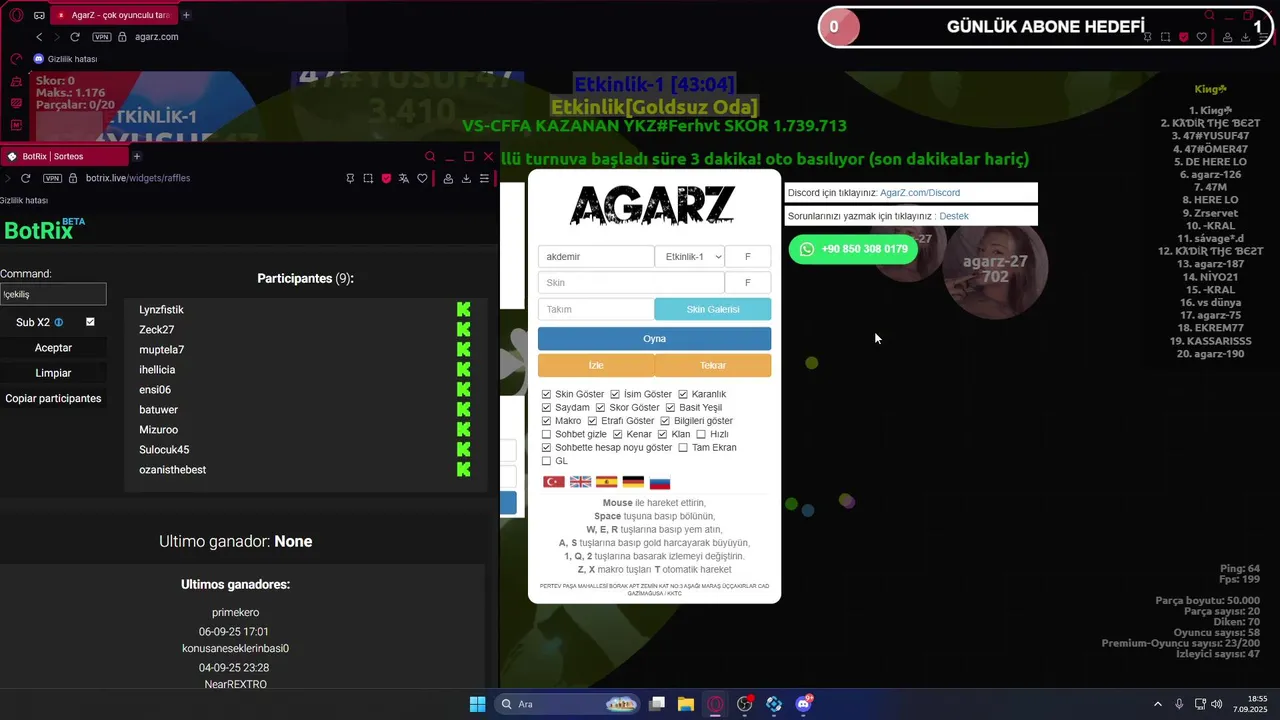Open the Destek support link

[x=954, y=216]
